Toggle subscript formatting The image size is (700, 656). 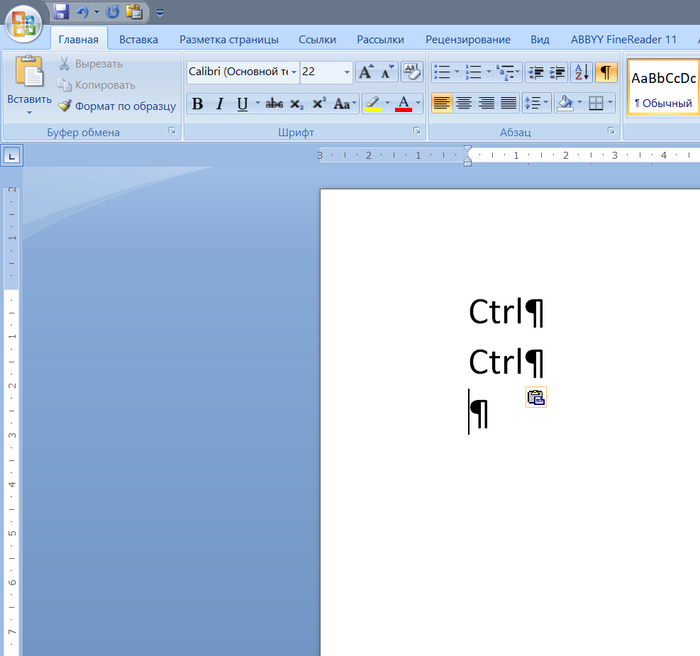click(296, 104)
